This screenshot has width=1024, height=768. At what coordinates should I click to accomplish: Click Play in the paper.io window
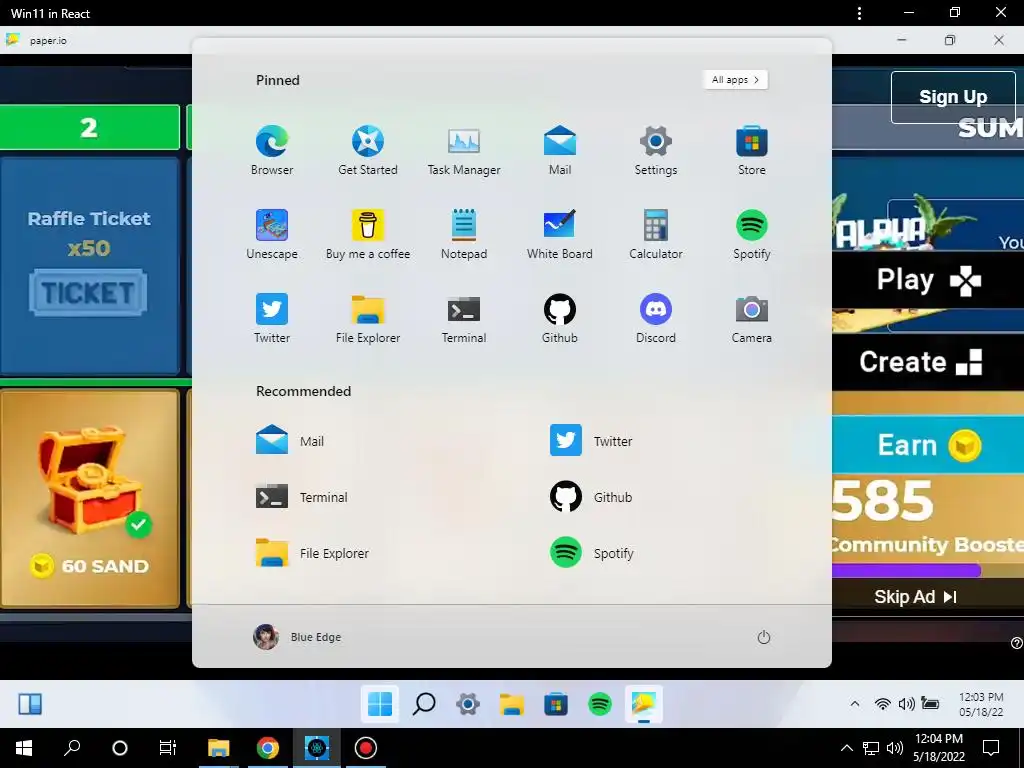[x=928, y=280]
